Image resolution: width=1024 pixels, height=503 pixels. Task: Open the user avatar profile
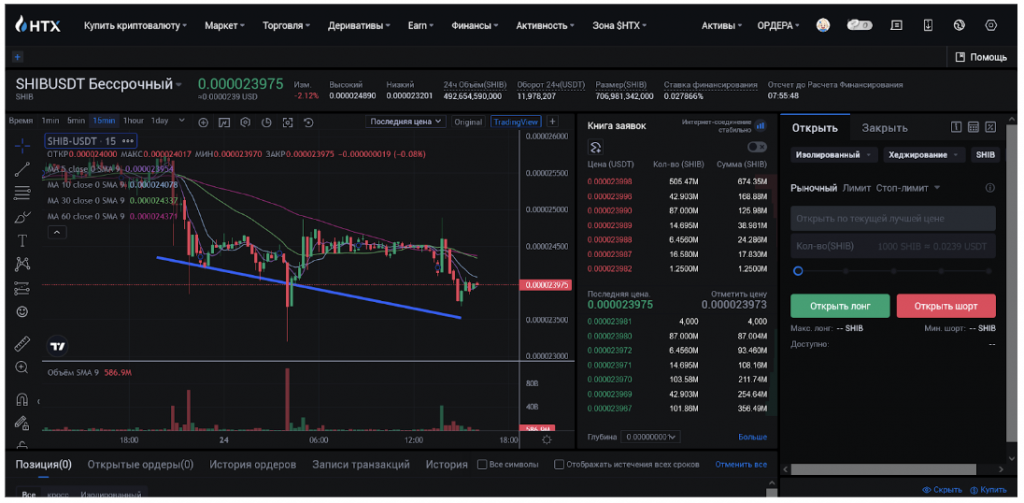[x=823, y=25]
